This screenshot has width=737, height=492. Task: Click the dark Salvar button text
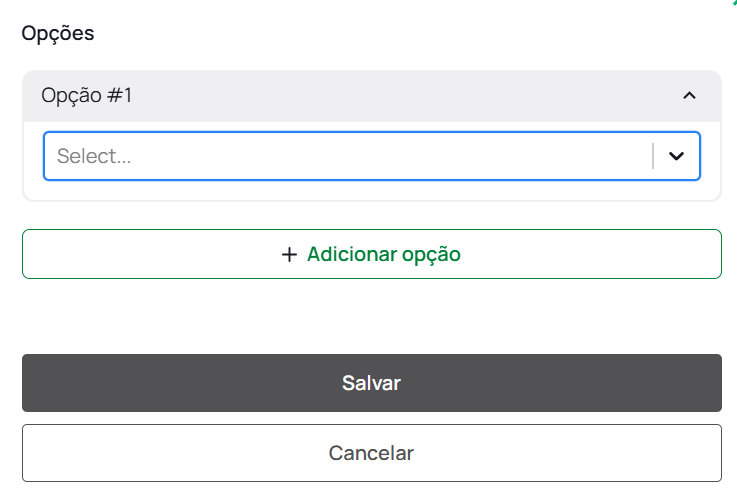click(371, 383)
